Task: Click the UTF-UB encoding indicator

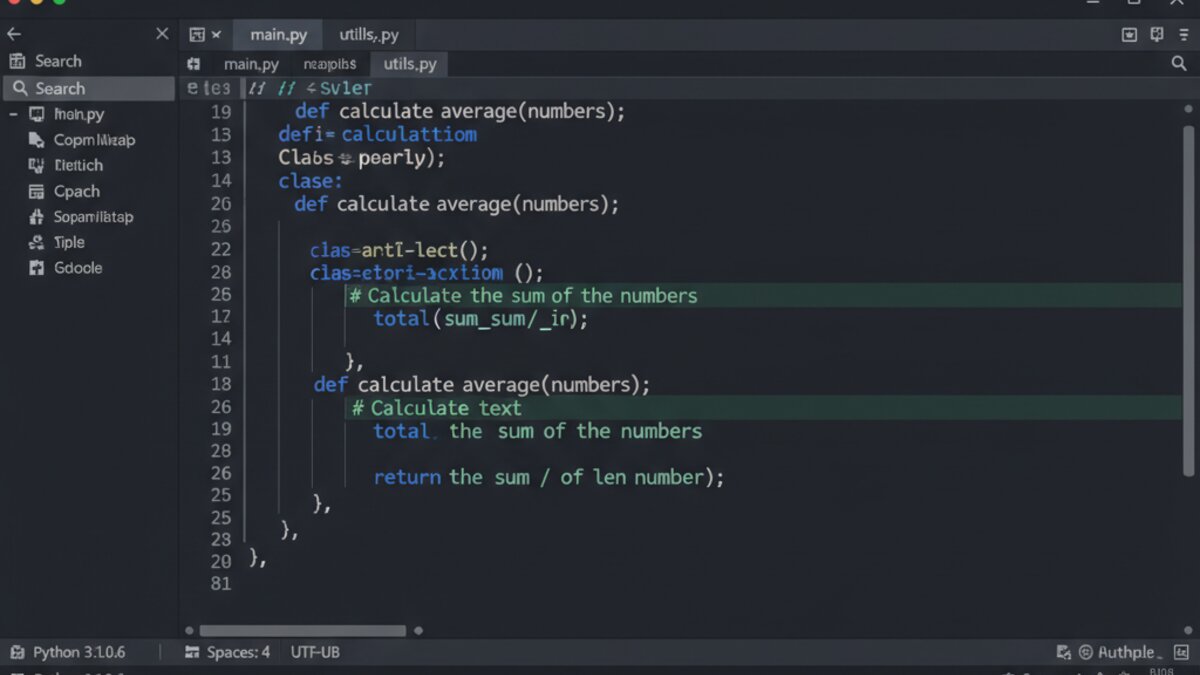Action: (x=315, y=652)
